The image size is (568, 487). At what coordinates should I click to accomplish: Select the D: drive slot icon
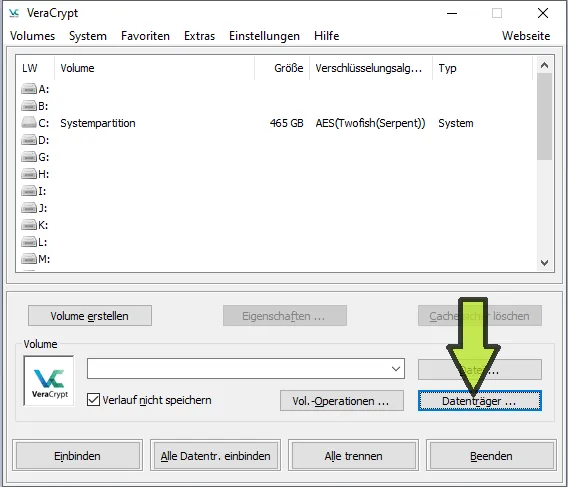tap(29, 140)
